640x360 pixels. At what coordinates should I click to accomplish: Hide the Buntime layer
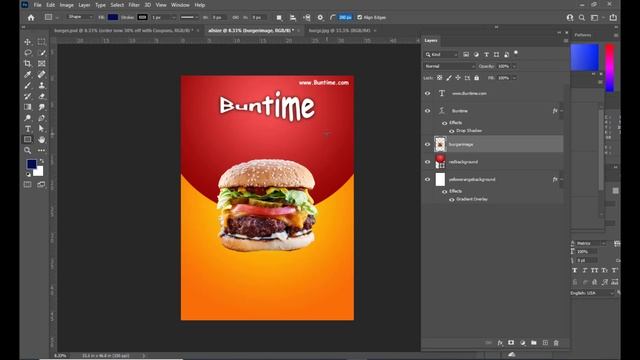click(427, 111)
